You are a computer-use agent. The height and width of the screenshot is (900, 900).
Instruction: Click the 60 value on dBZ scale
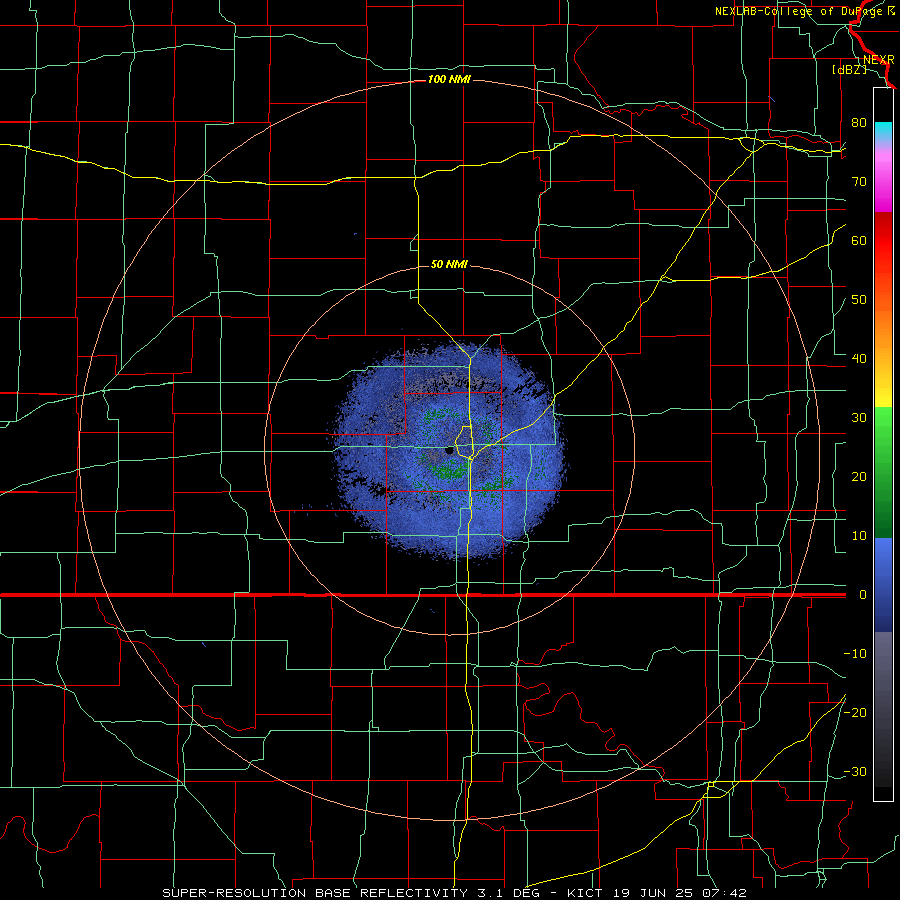click(859, 240)
